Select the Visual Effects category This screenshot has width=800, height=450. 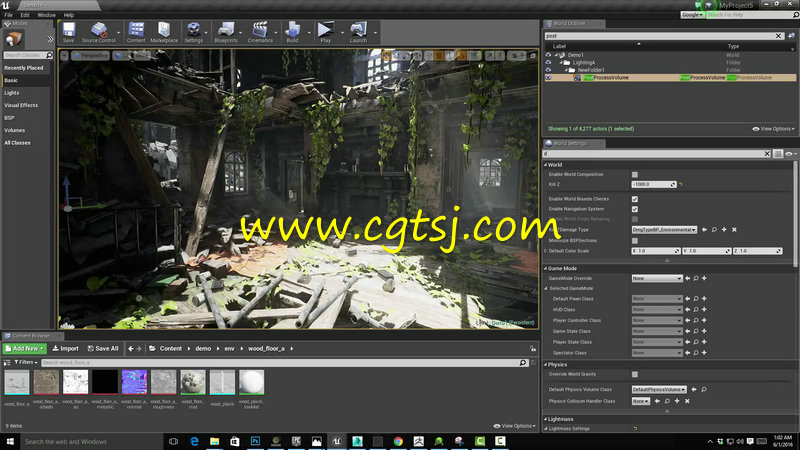pos(21,105)
